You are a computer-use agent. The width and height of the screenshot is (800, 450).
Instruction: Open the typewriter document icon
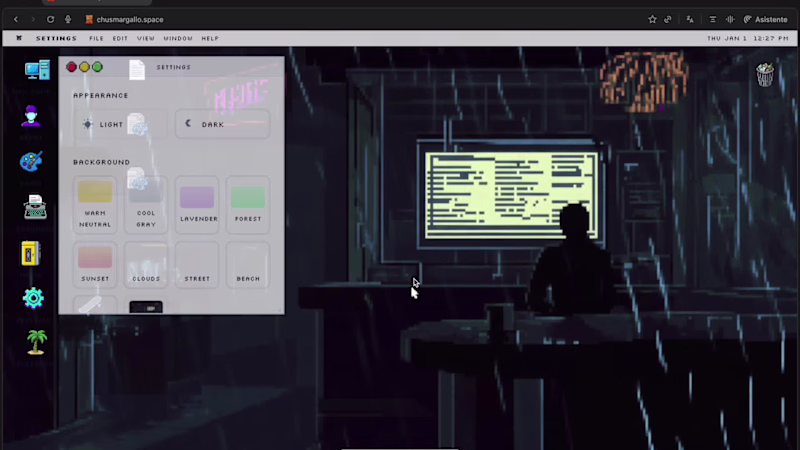pyautogui.click(x=35, y=207)
